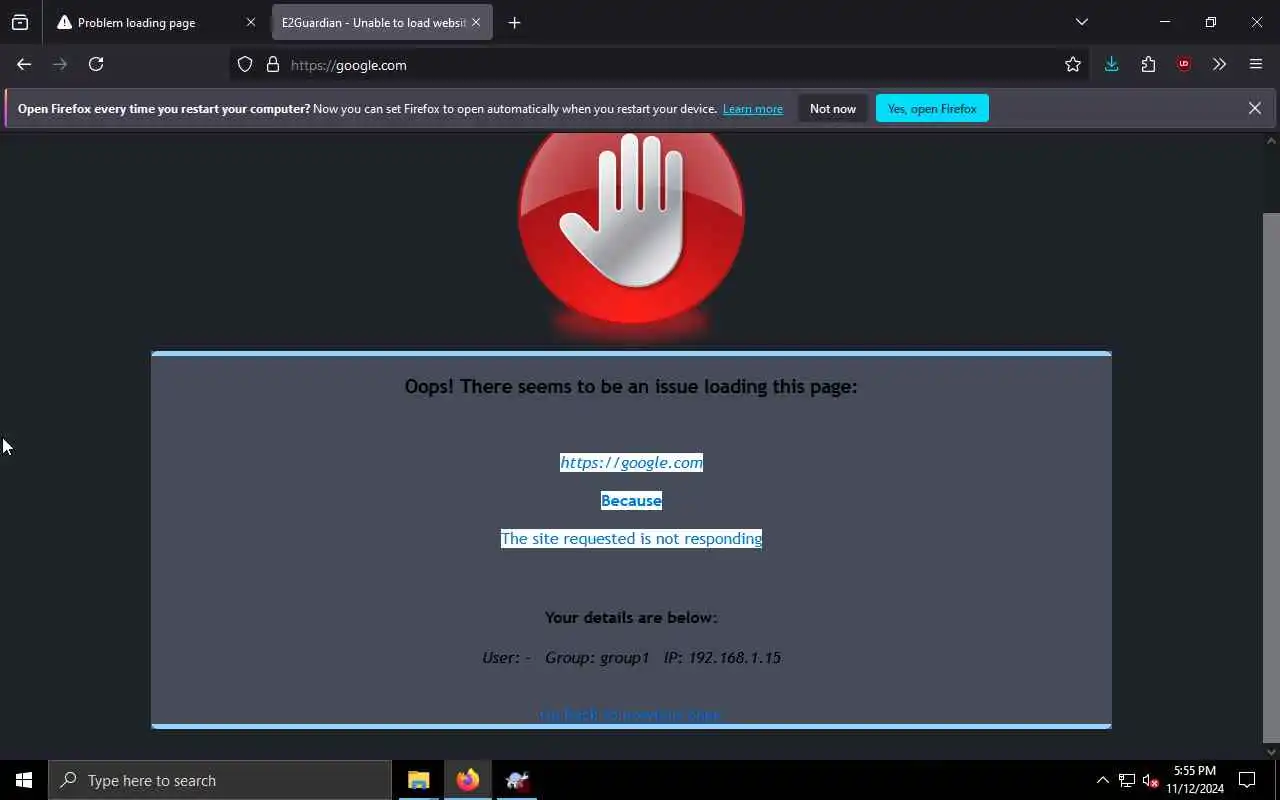The height and width of the screenshot is (800, 1280).
Task: Click the Your details are below text
Action: [x=631, y=617]
